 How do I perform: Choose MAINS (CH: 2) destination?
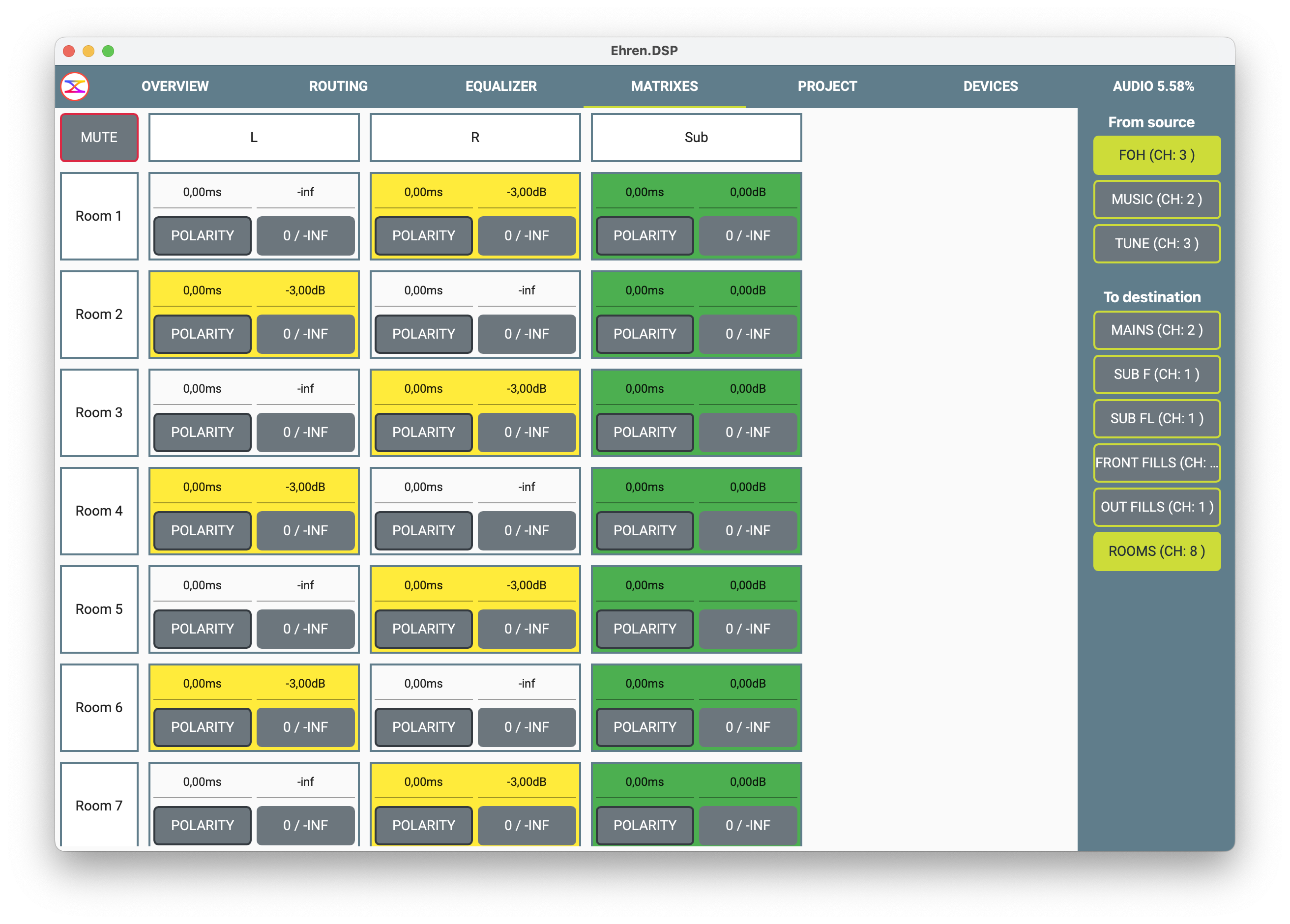tap(1156, 330)
